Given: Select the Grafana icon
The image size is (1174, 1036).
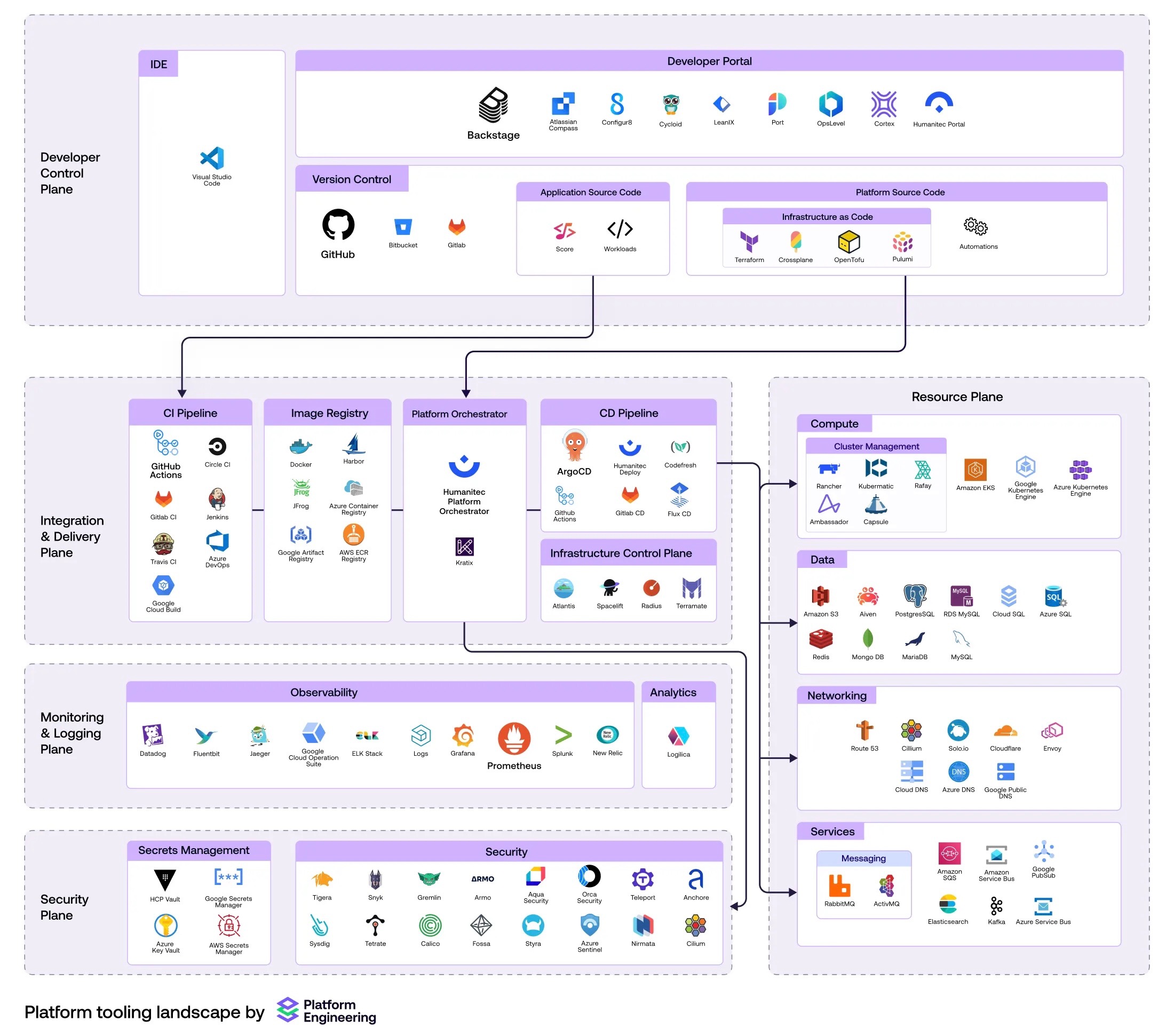Looking at the screenshot, I should coord(462,735).
